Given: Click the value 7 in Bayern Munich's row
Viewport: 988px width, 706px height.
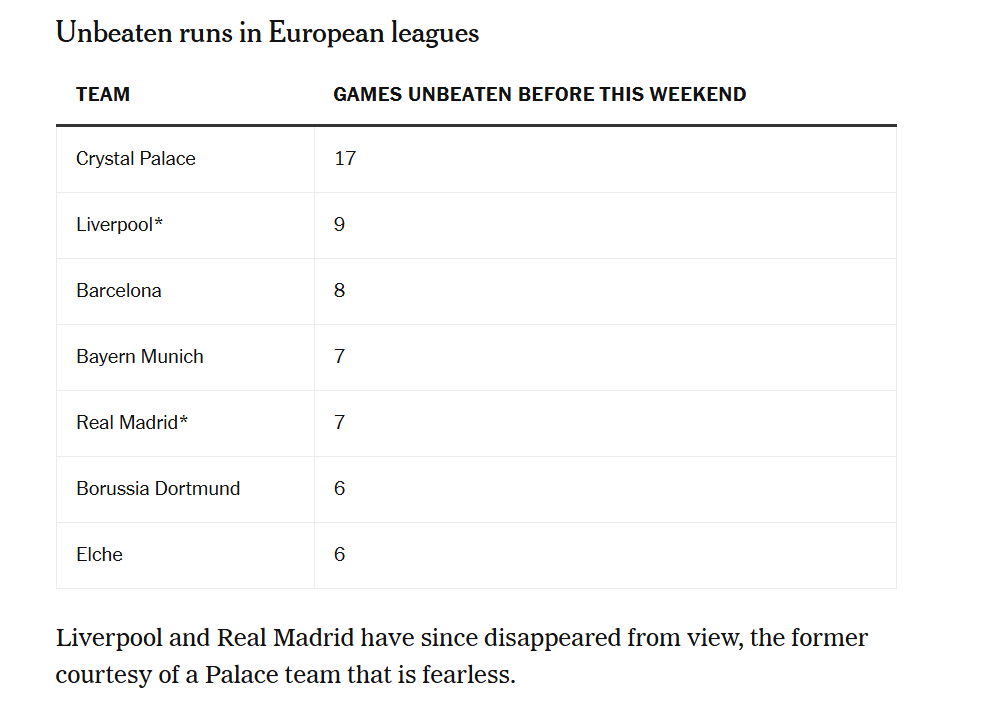Looking at the screenshot, I should (339, 357).
